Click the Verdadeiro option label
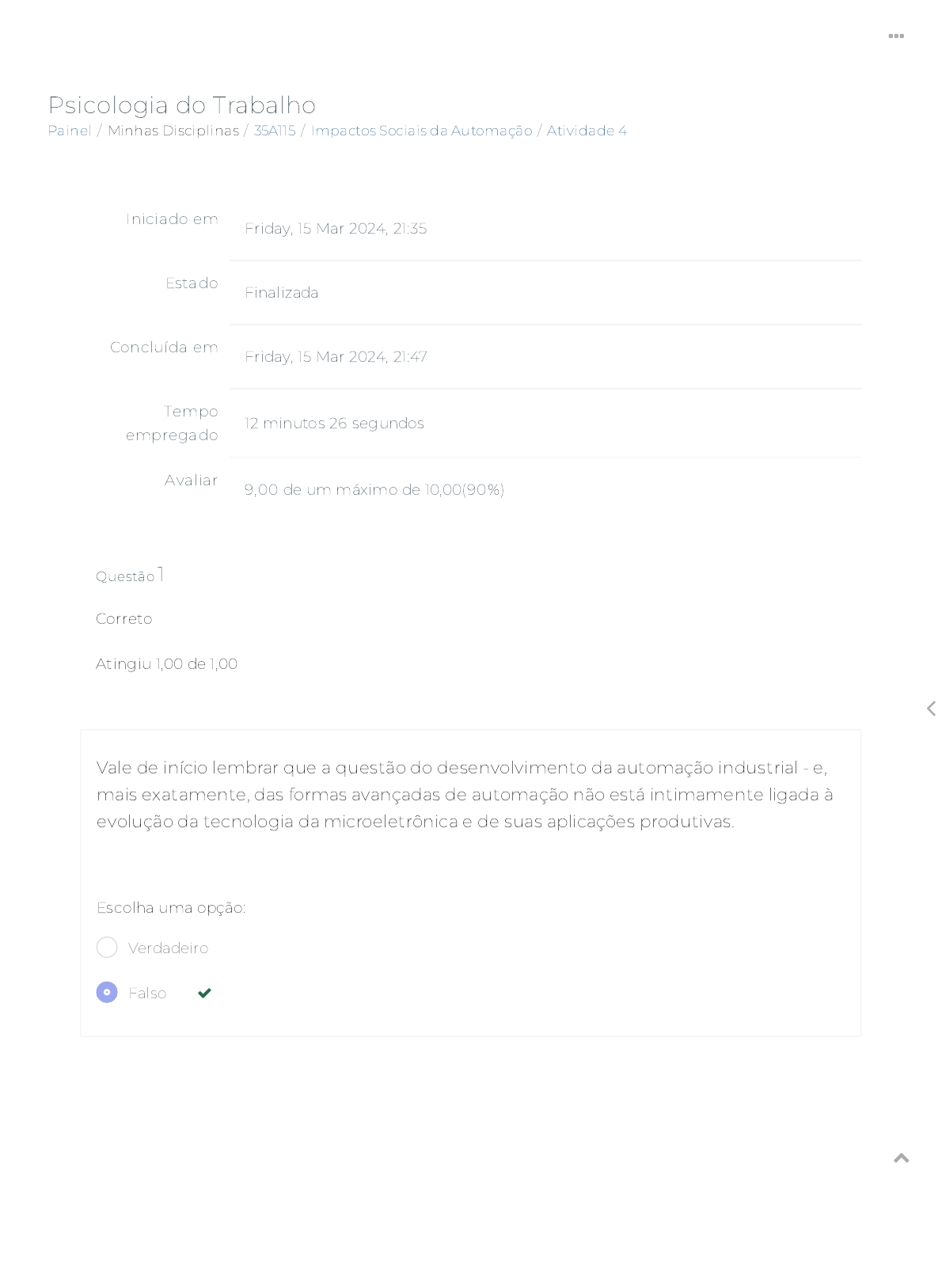The image size is (942, 1288). coord(168,948)
